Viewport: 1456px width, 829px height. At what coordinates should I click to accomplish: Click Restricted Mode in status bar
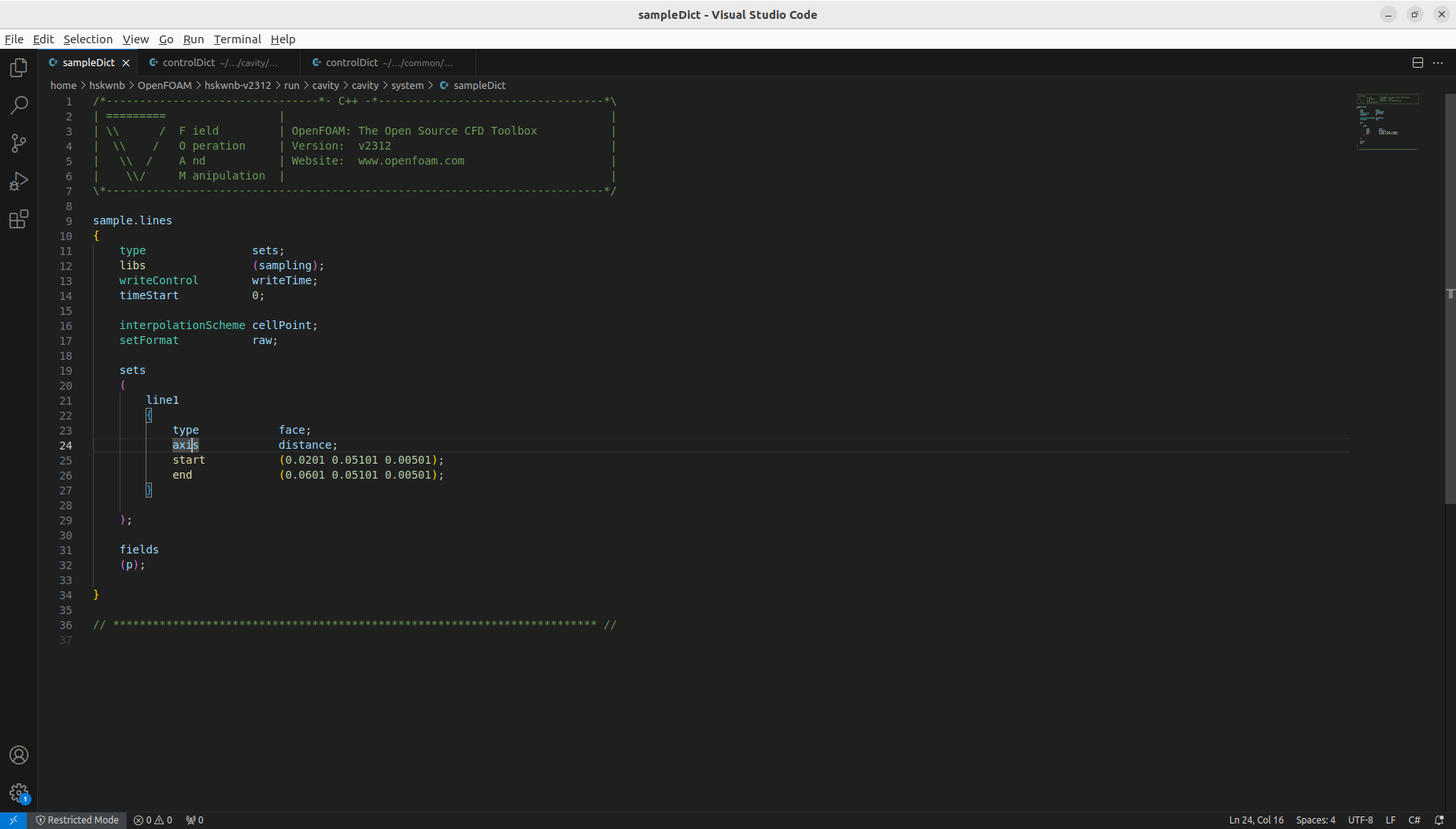[77, 820]
